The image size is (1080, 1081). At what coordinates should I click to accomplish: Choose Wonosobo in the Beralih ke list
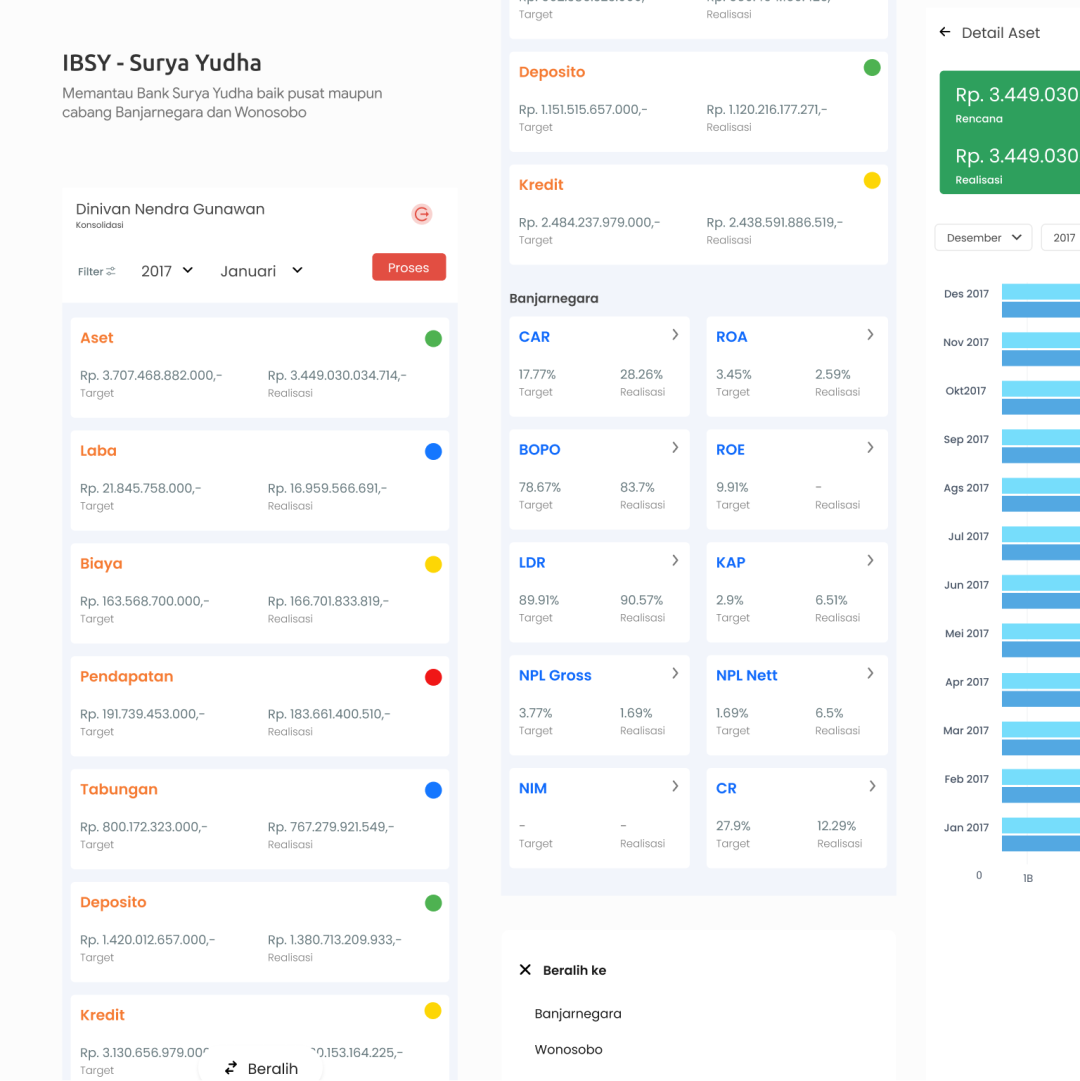(568, 1049)
